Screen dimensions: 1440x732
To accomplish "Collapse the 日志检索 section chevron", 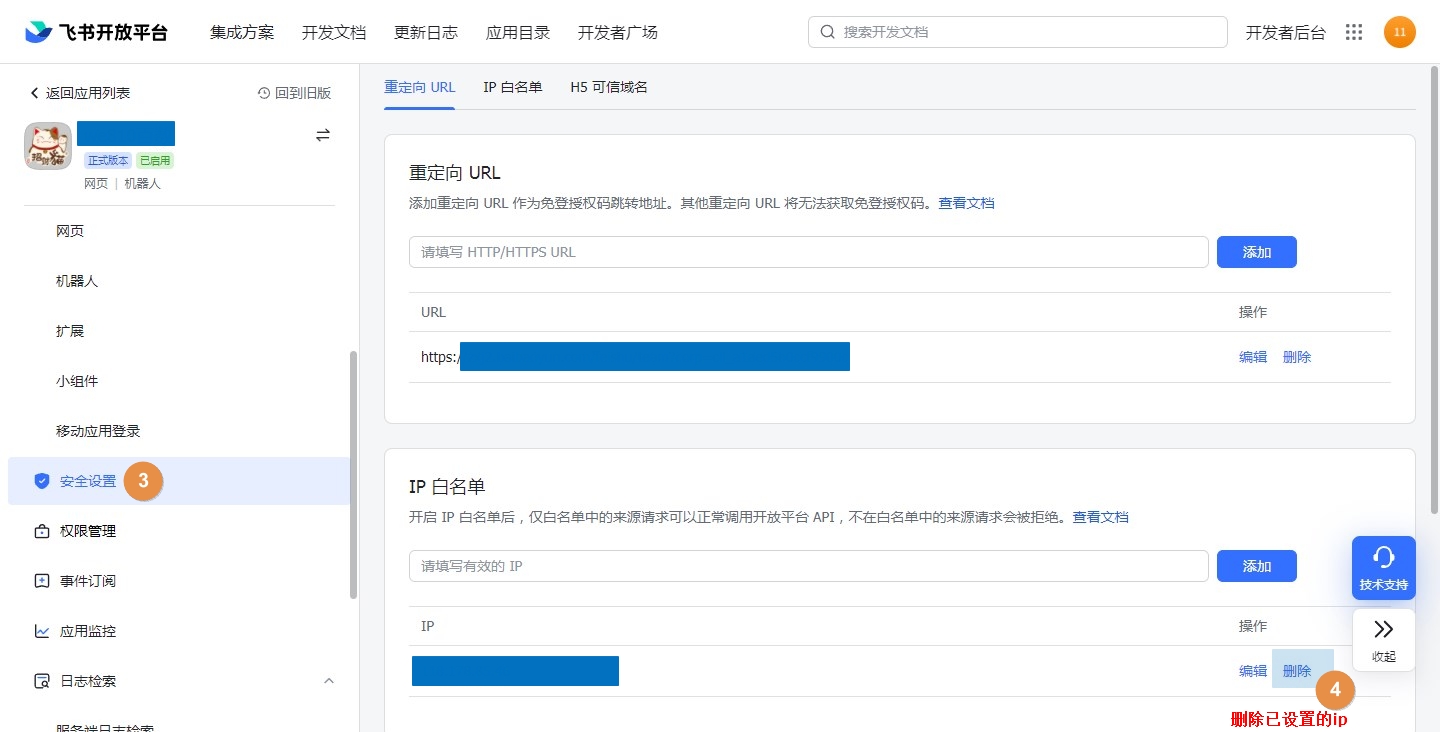I will (x=328, y=681).
